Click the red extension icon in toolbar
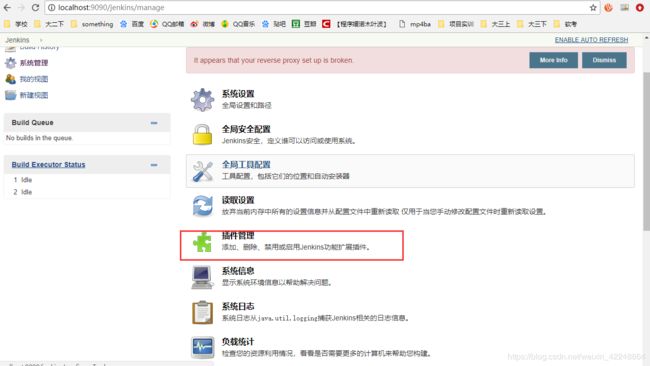The height and width of the screenshot is (366, 650). point(640,7)
